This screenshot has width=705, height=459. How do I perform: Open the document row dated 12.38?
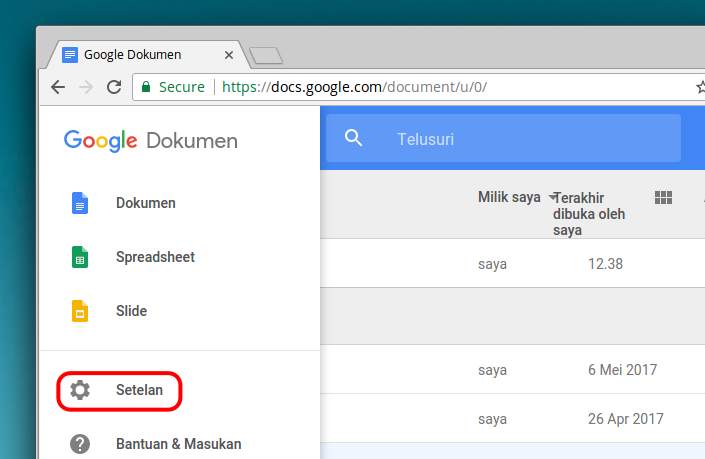513,263
